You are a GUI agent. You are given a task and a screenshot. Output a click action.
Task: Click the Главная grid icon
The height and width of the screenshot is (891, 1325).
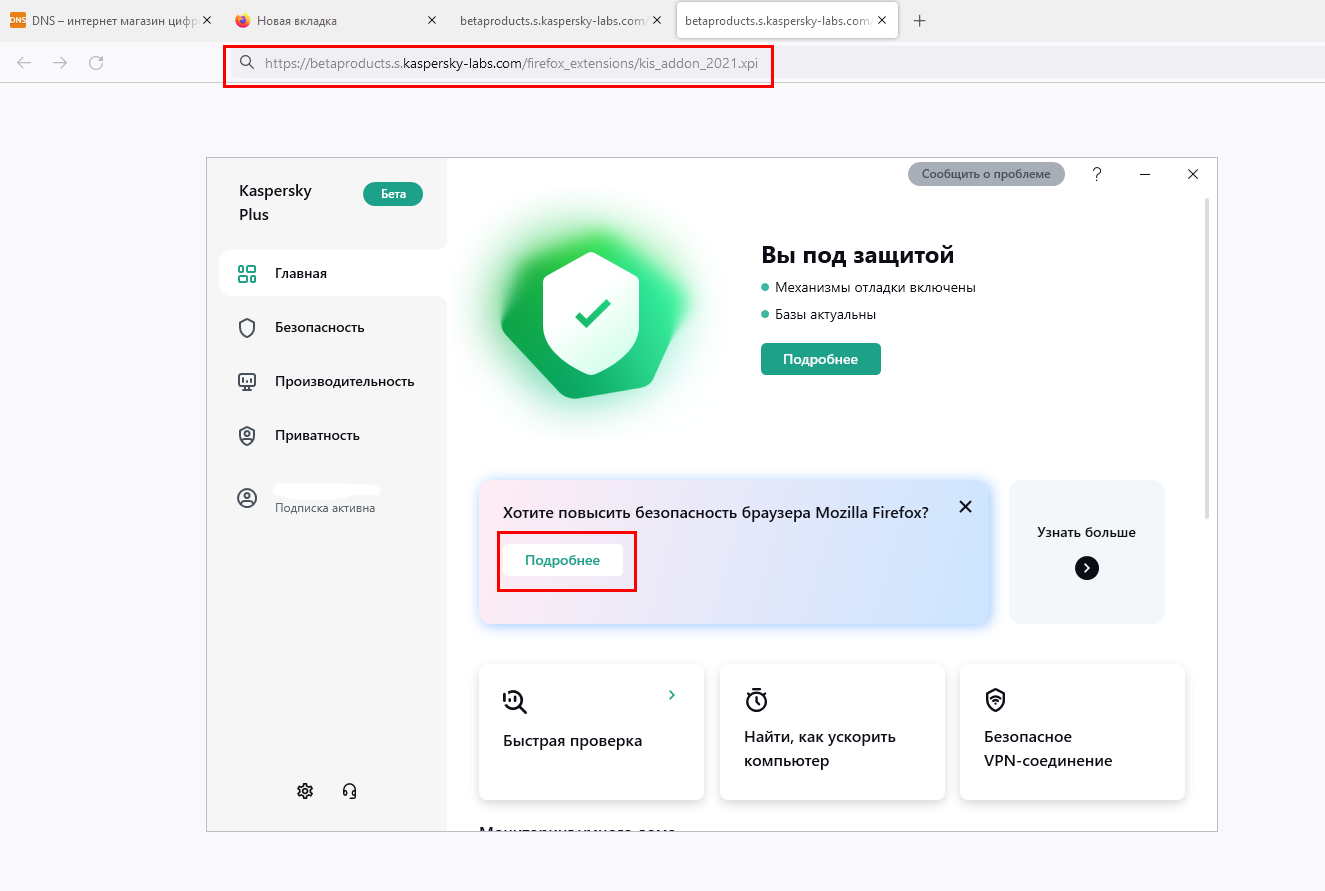coord(247,273)
